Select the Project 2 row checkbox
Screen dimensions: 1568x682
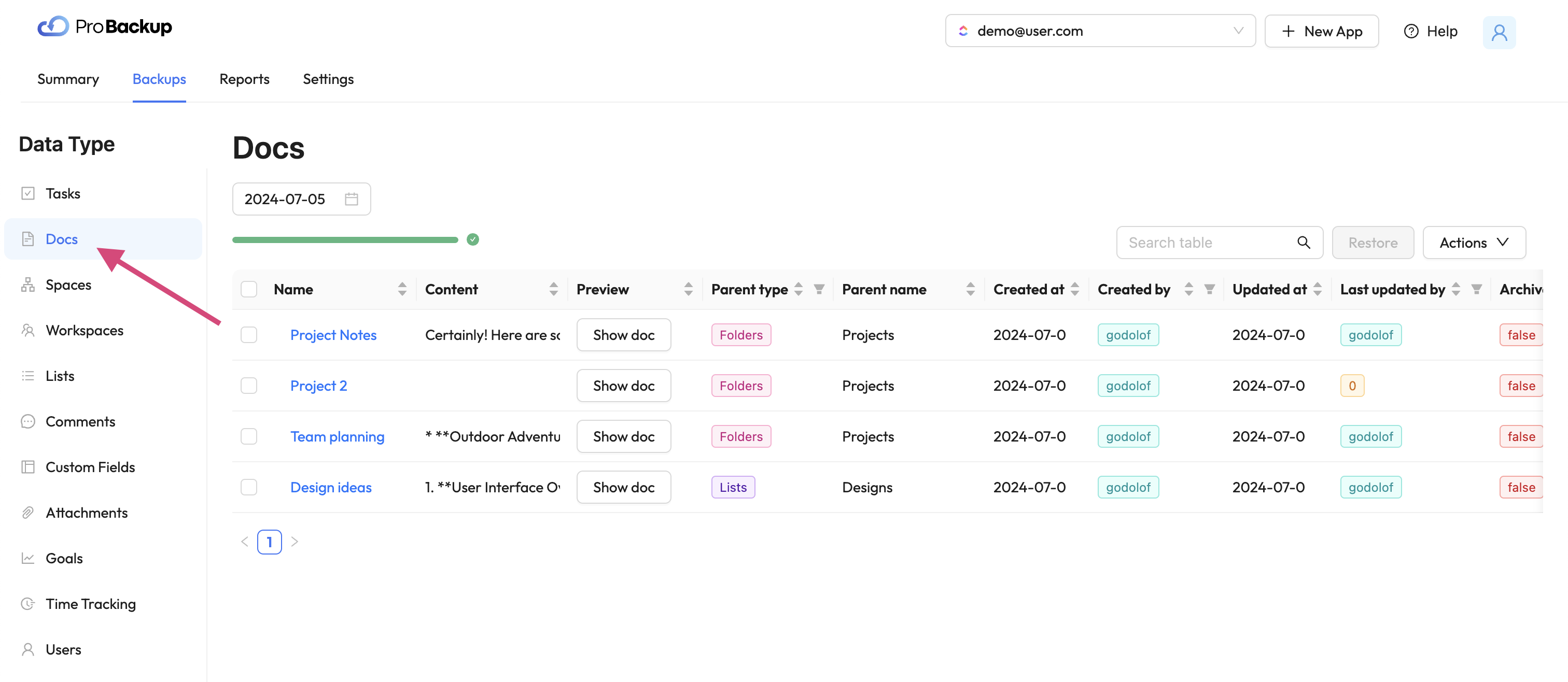(249, 386)
